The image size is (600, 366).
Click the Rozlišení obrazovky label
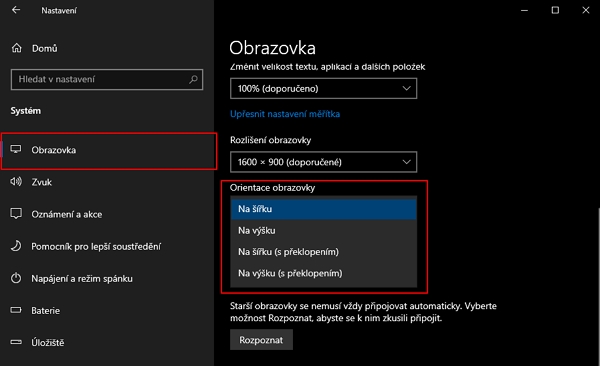tap(271, 140)
